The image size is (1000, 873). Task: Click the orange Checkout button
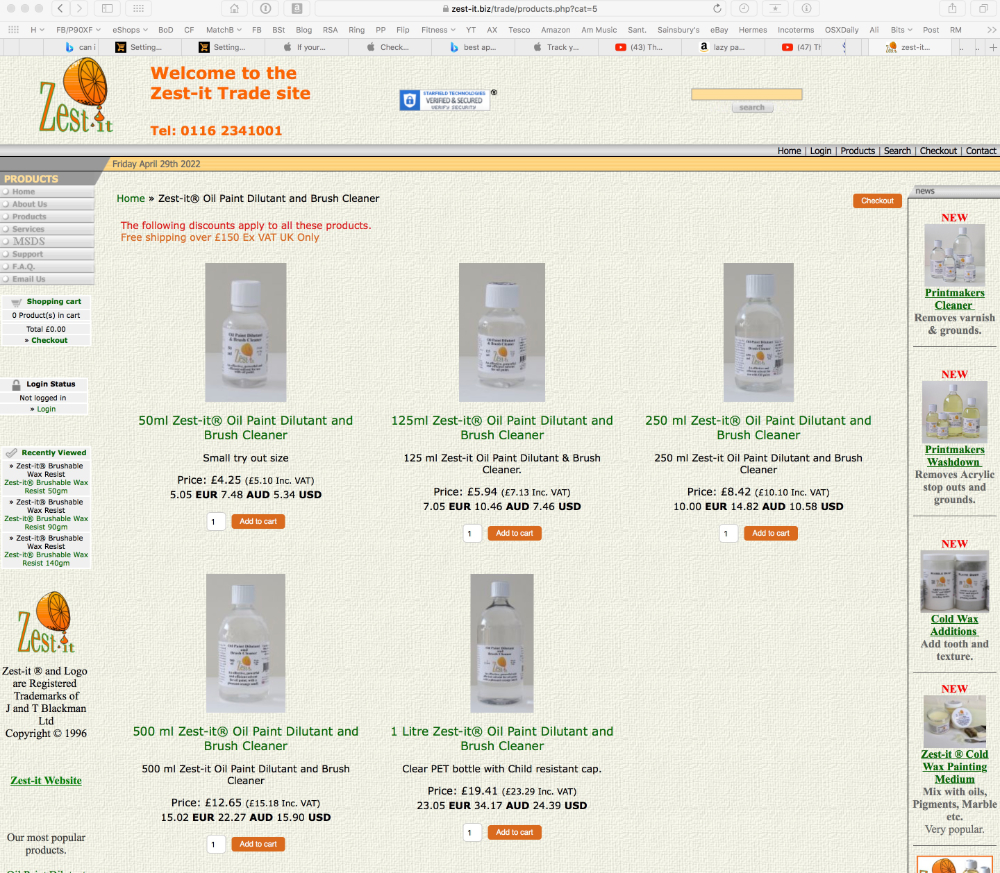tap(877, 201)
